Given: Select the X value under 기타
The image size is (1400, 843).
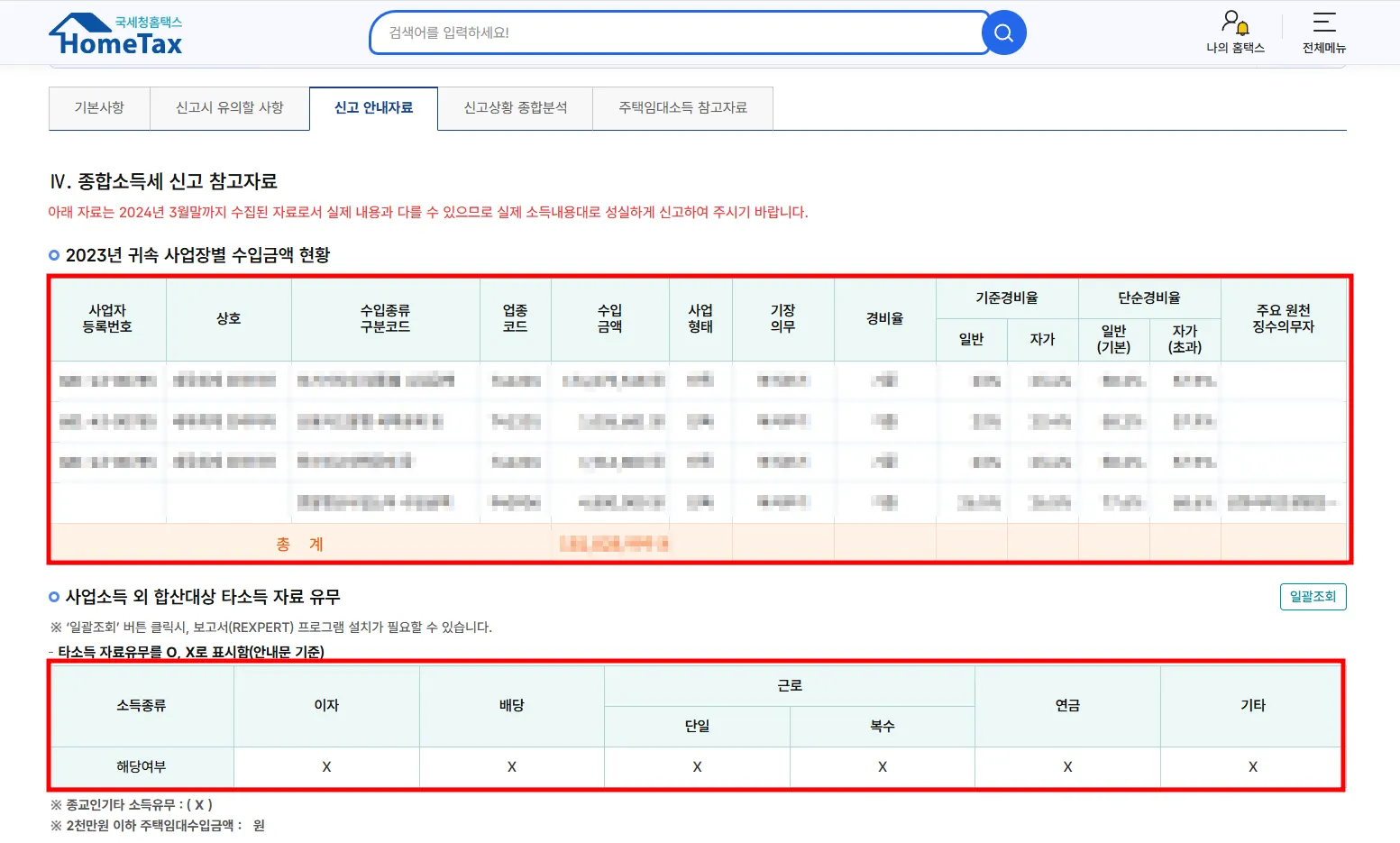Looking at the screenshot, I should (x=1253, y=767).
